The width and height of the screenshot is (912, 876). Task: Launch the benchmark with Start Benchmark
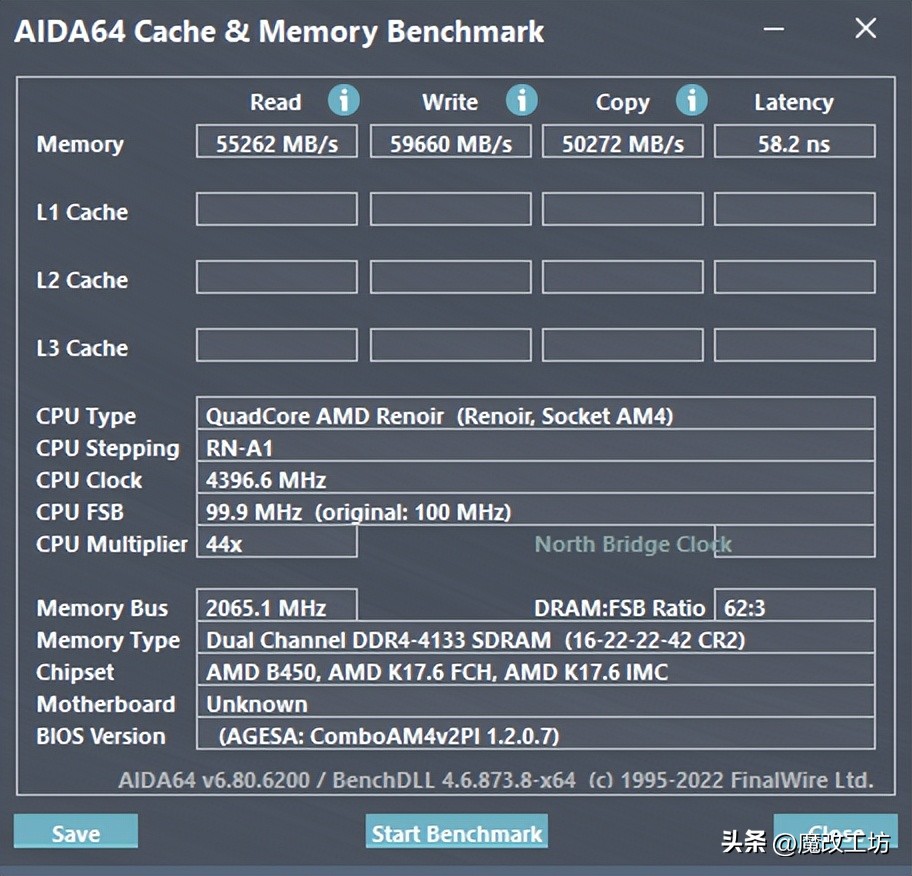456,831
